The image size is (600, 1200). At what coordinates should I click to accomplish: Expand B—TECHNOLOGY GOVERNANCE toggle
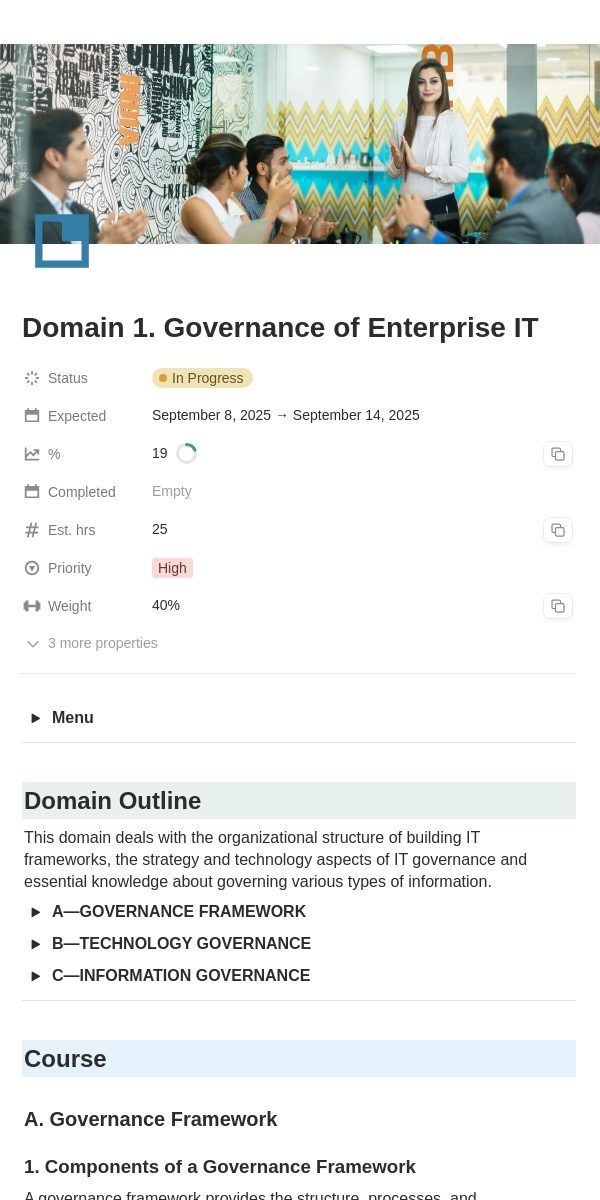pos(36,944)
